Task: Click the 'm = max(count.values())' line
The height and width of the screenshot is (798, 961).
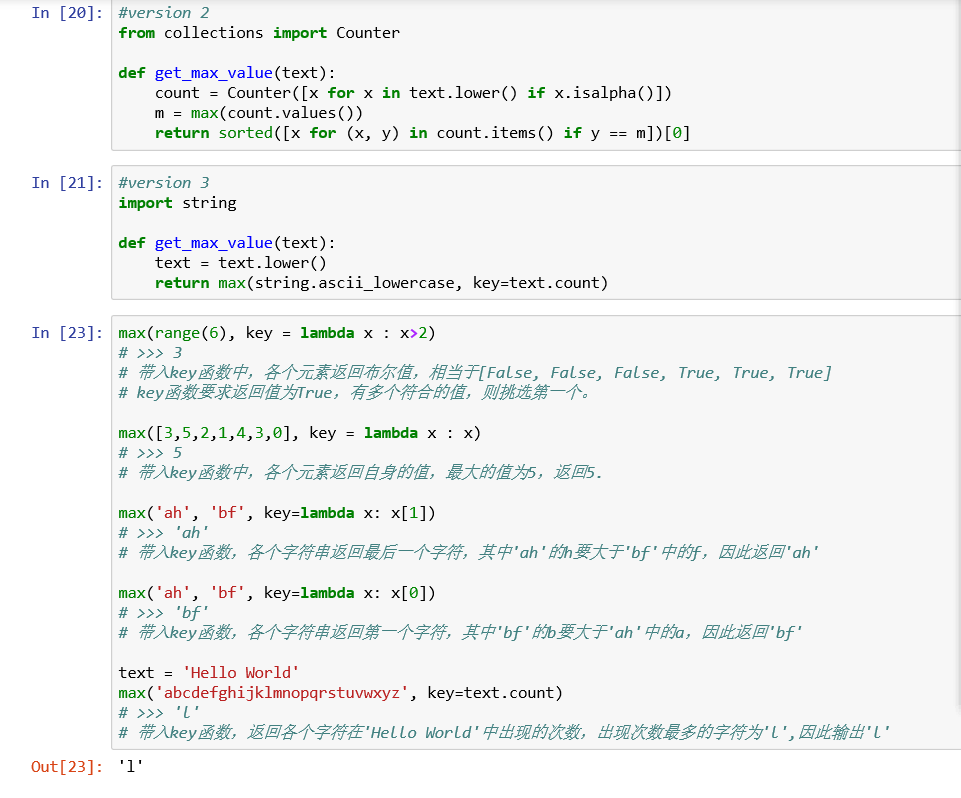Action: coord(259,113)
